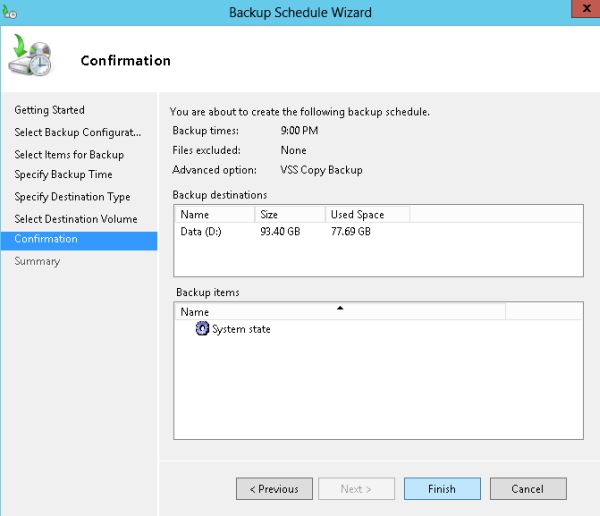Open the Getting Started step
The height and width of the screenshot is (516, 600).
coord(49,110)
